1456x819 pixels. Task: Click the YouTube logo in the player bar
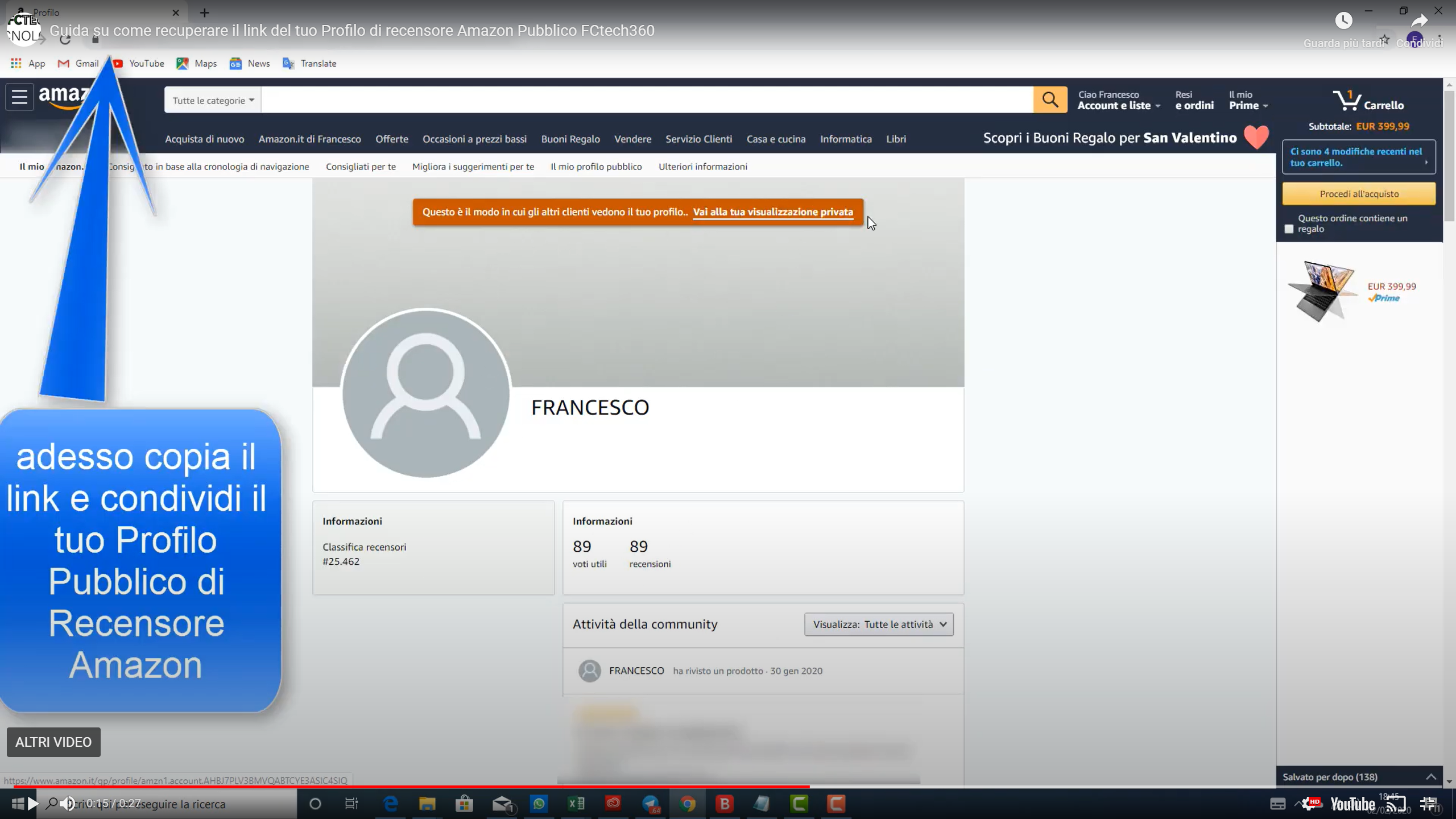(1352, 804)
